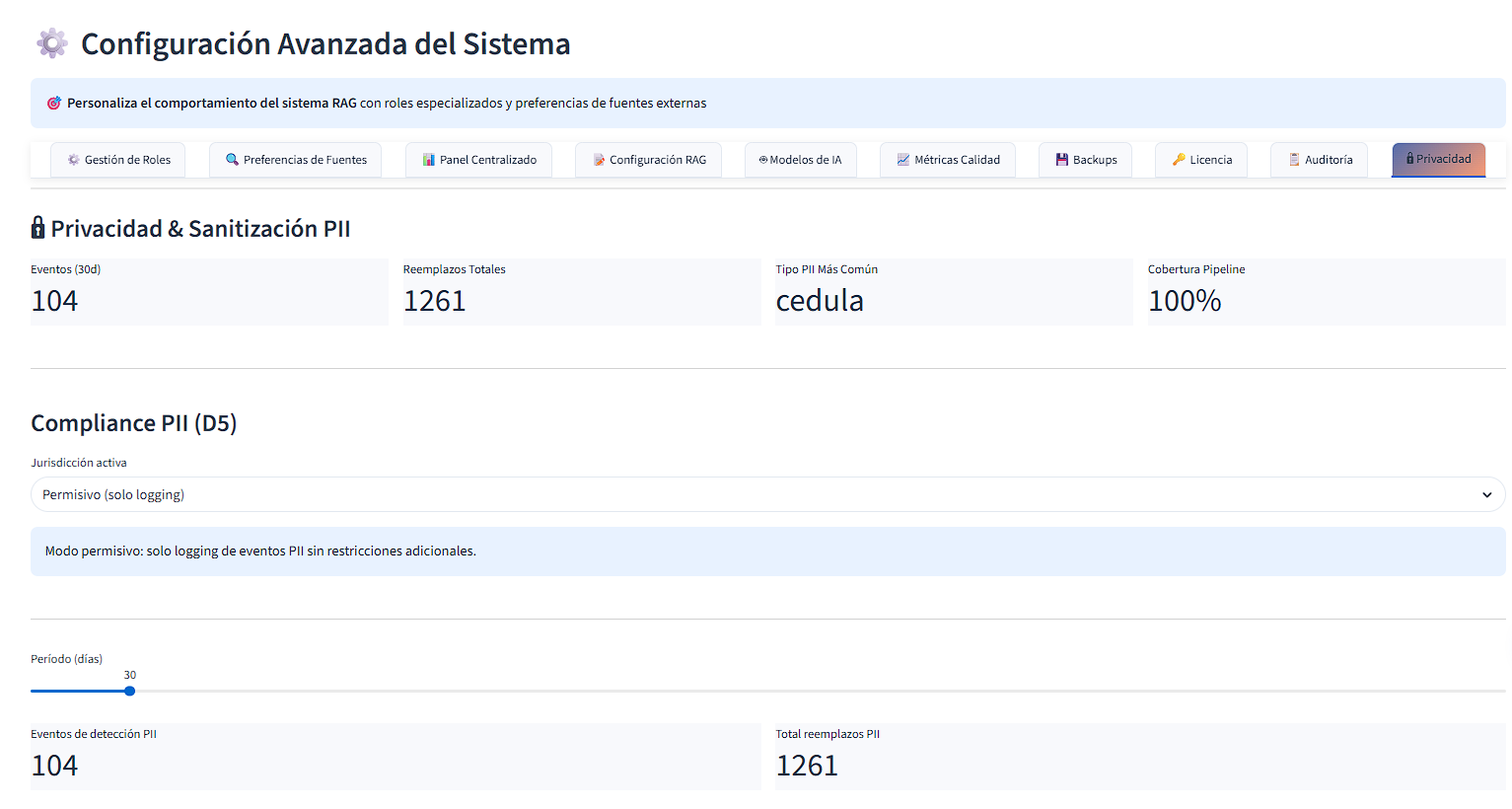
Task: Select the chart icon on Métricas Calidad tab
Action: pos(902,159)
